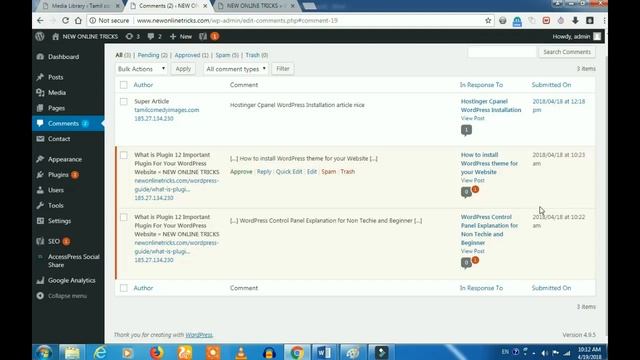The height and width of the screenshot is (360, 640).
Task: Click comment bubble for WordPress Control Panel post
Action: coord(466,262)
